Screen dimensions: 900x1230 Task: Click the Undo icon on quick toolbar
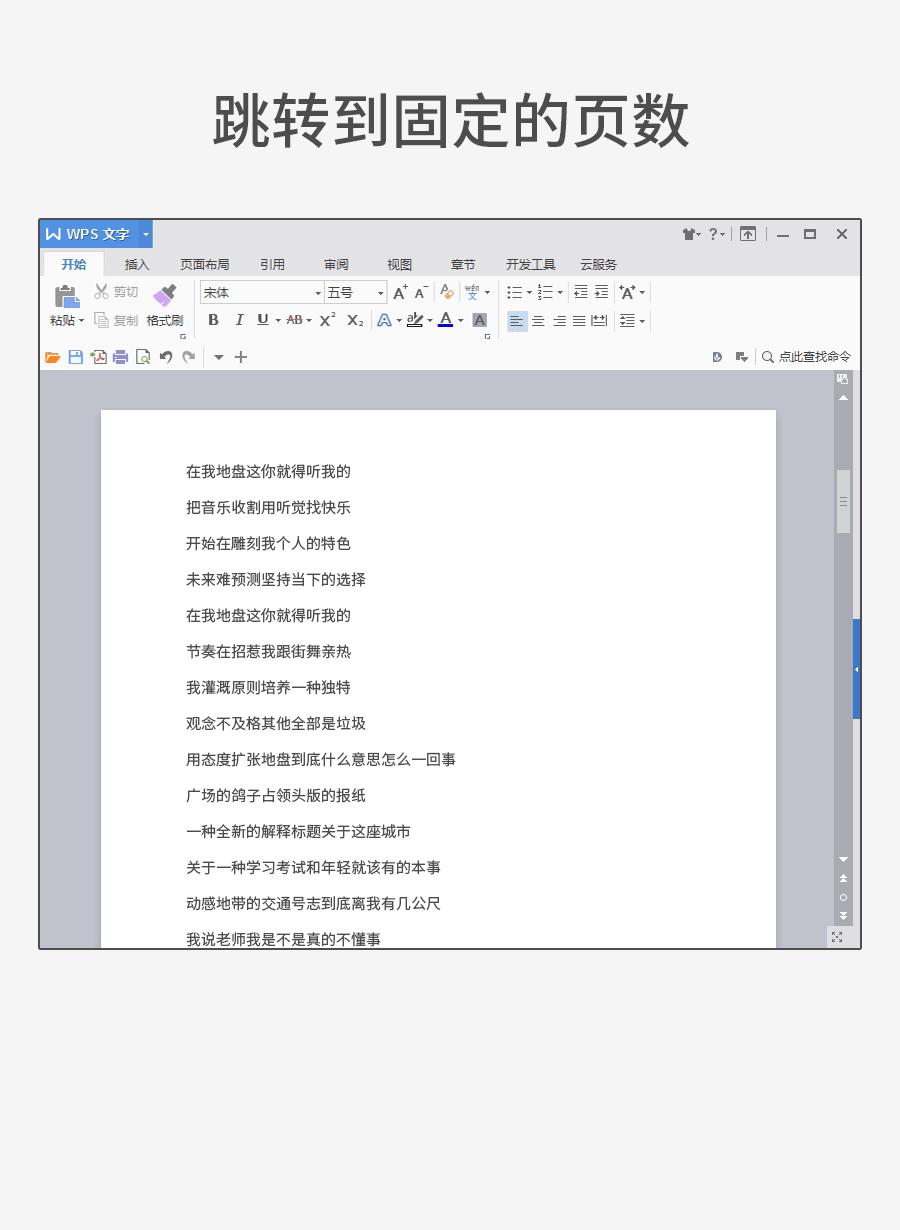[166, 357]
